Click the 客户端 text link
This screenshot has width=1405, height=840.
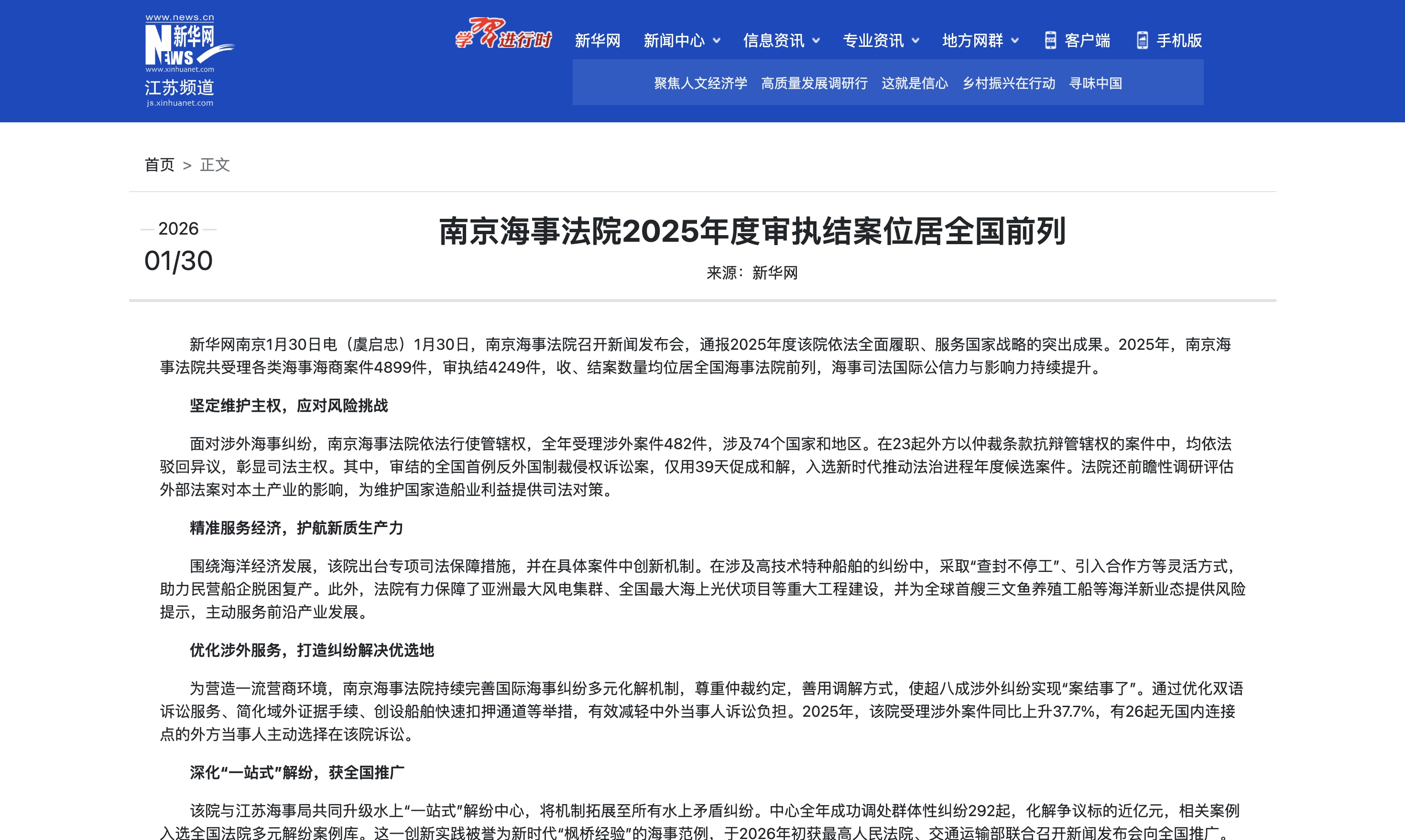[1087, 41]
